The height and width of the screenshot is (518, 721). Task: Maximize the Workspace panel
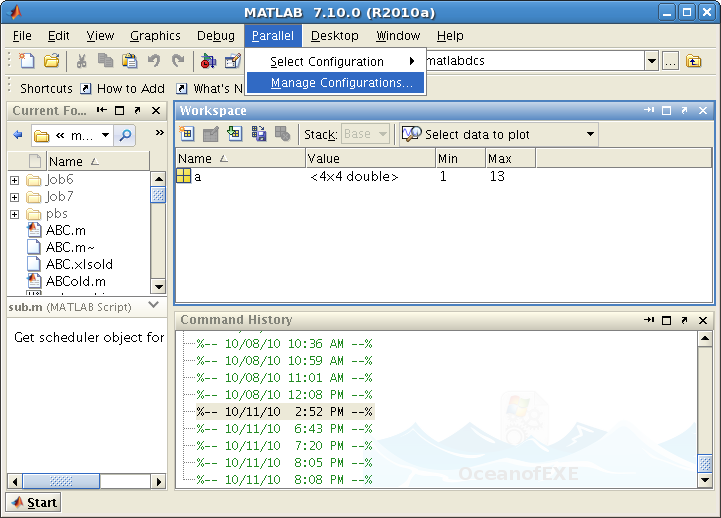click(x=666, y=110)
